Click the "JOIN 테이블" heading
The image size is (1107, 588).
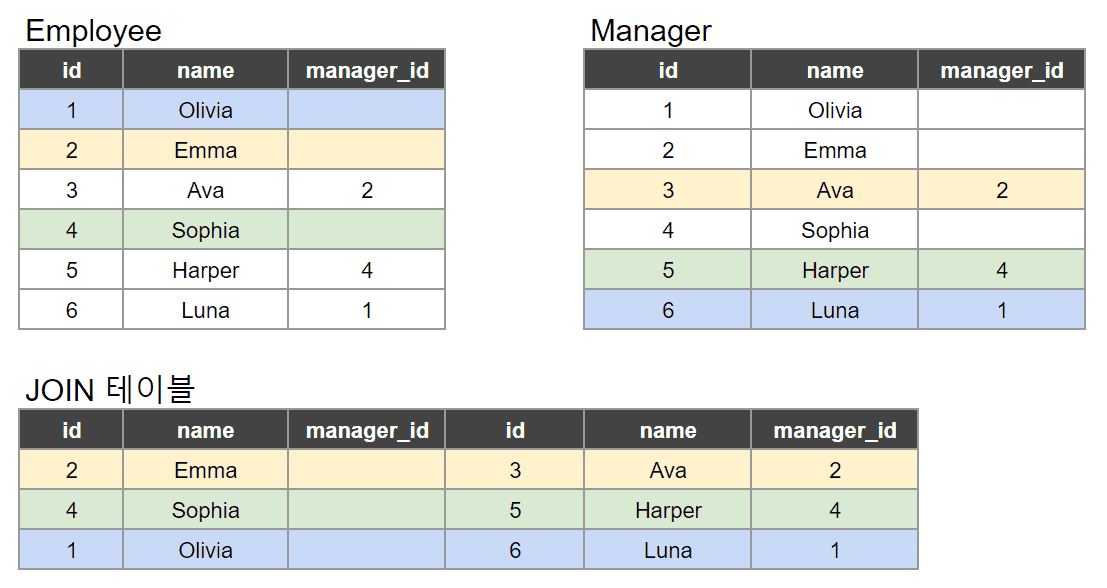tap(109, 390)
